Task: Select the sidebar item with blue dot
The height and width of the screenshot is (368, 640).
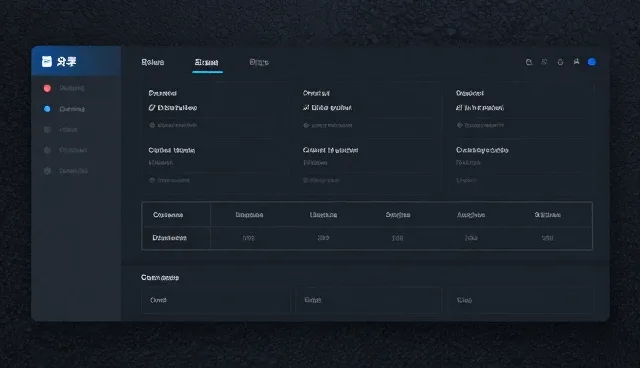Action: pos(64,109)
